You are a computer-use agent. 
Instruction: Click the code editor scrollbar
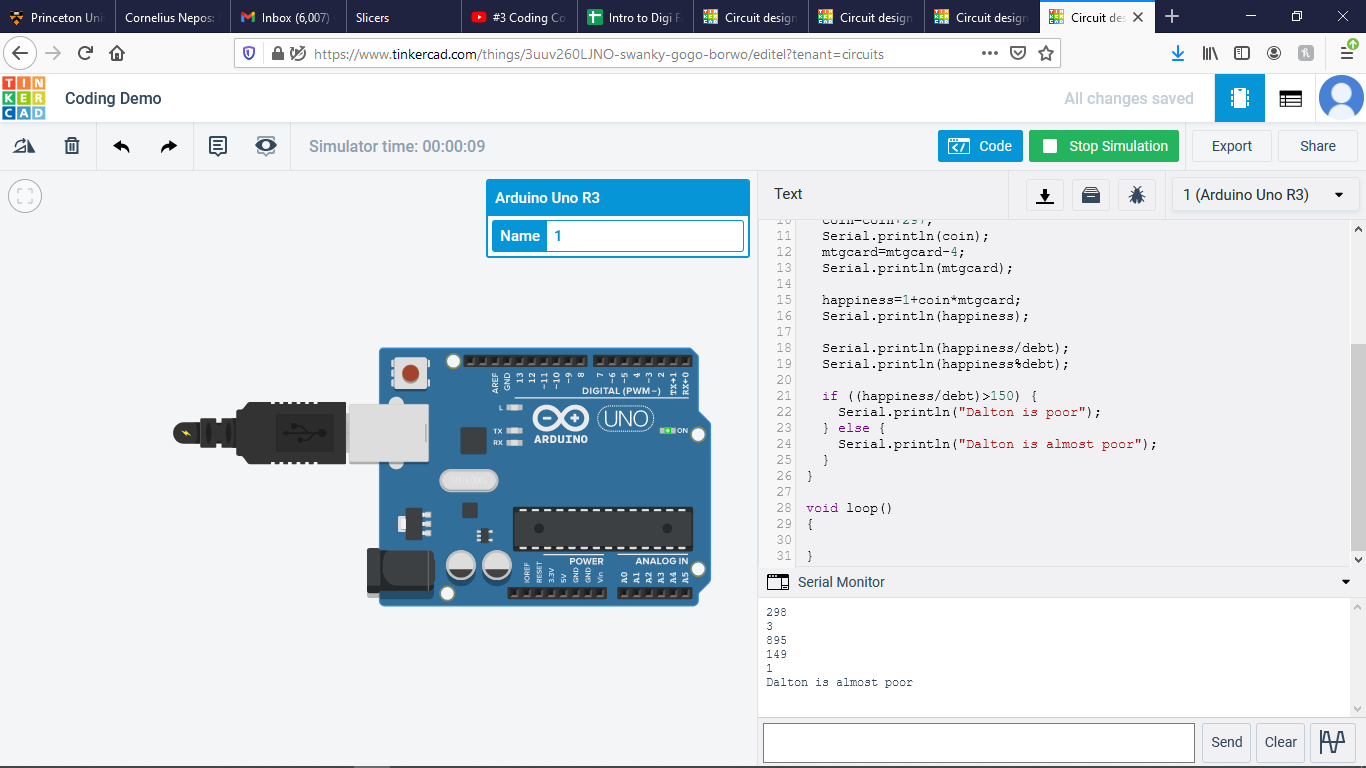pyautogui.click(x=1357, y=446)
